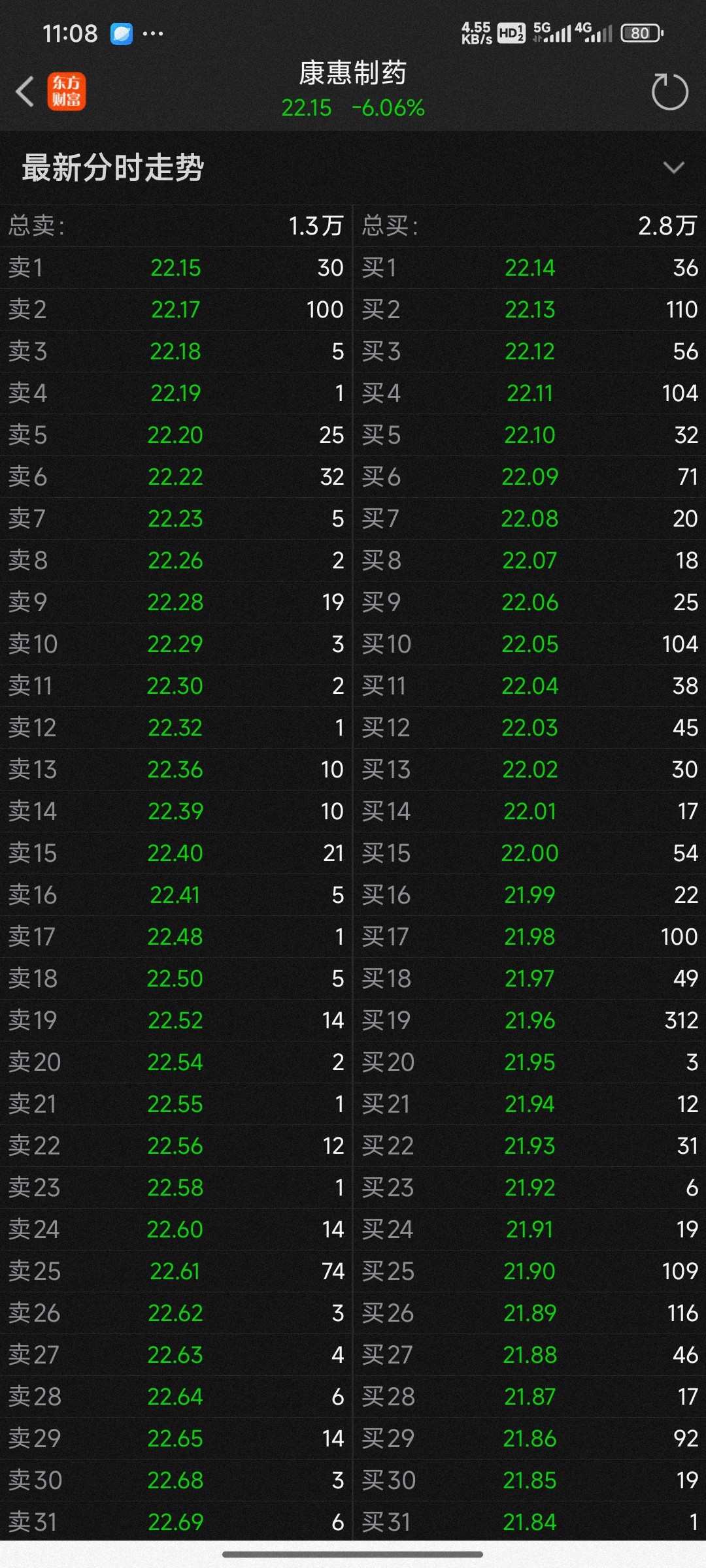Viewport: 706px width, 1568px height.
Task: Select the 卖6 price 22.22
Action: tap(175, 477)
